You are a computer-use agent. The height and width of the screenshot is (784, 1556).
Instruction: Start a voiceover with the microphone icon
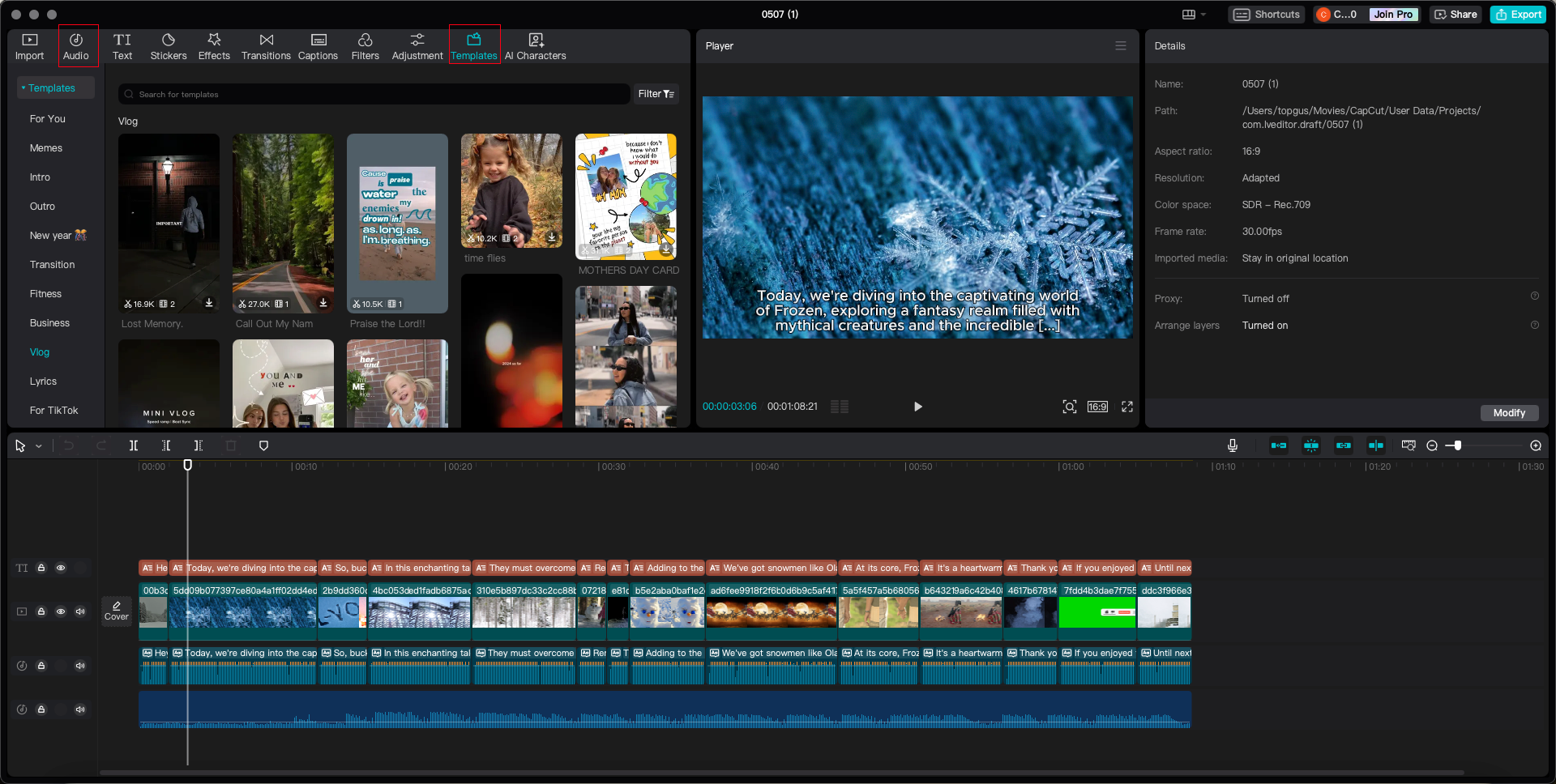click(x=1233, y=445)
